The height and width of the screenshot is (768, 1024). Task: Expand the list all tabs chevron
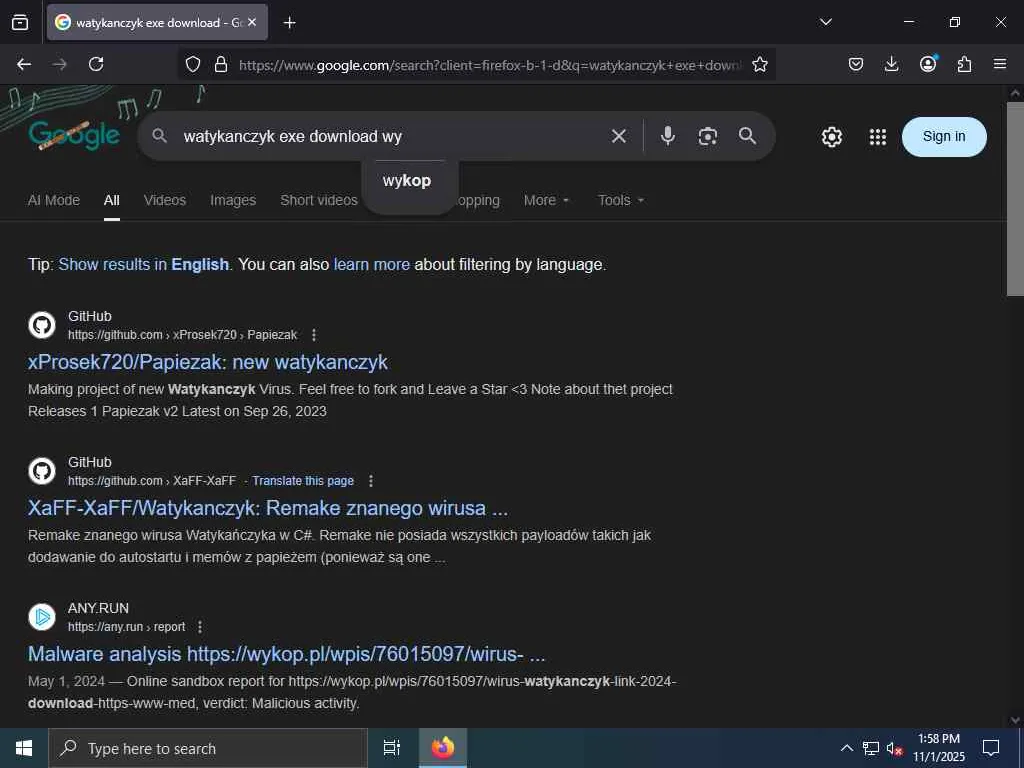tap(825, 22)
